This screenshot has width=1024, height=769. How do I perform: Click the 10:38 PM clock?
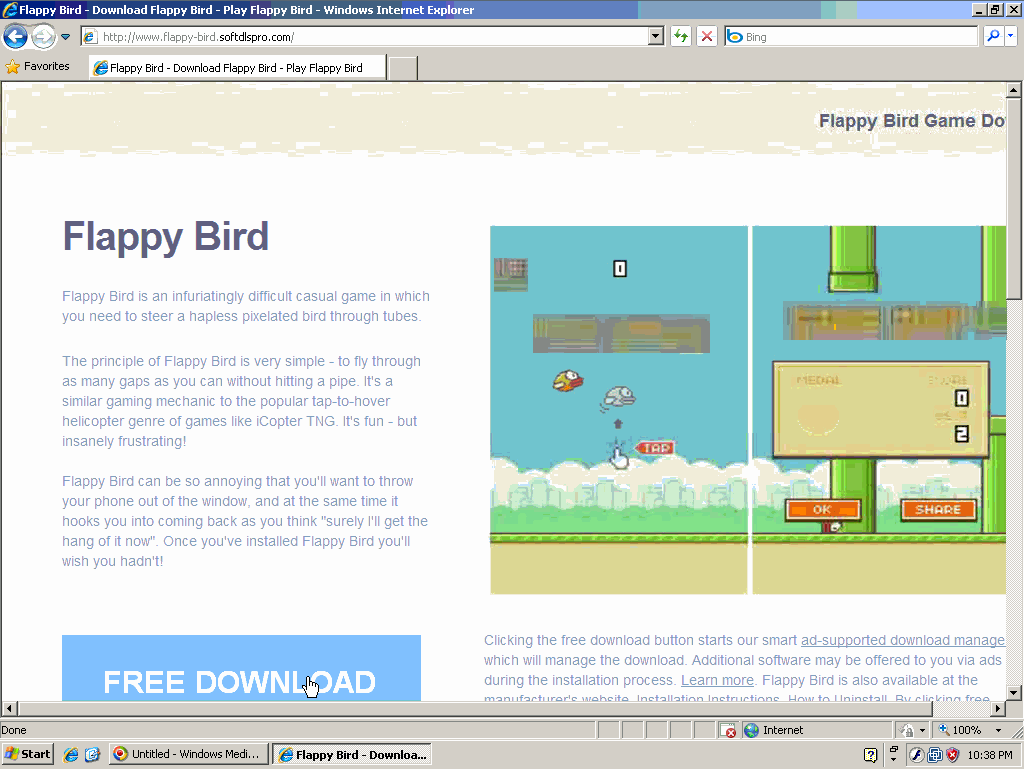coord(989,755)
